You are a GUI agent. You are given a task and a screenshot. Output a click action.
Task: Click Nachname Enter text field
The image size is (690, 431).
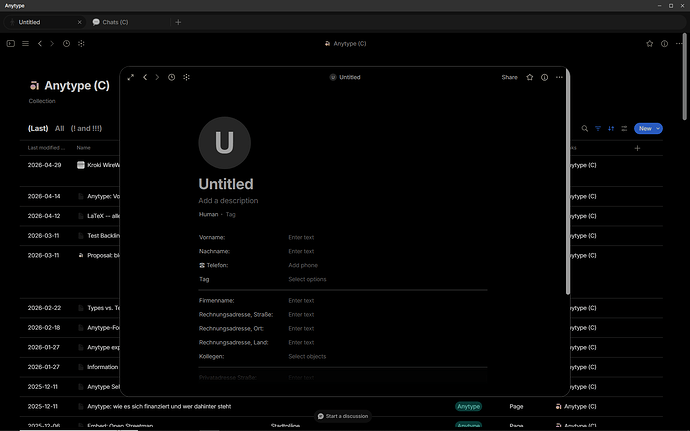click(x=301, y=251)
